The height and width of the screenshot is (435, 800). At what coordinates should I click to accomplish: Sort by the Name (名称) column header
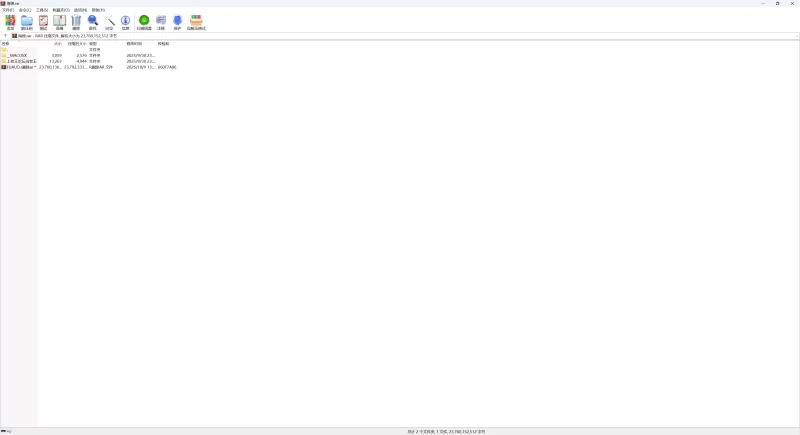click(x=6, y=44)
